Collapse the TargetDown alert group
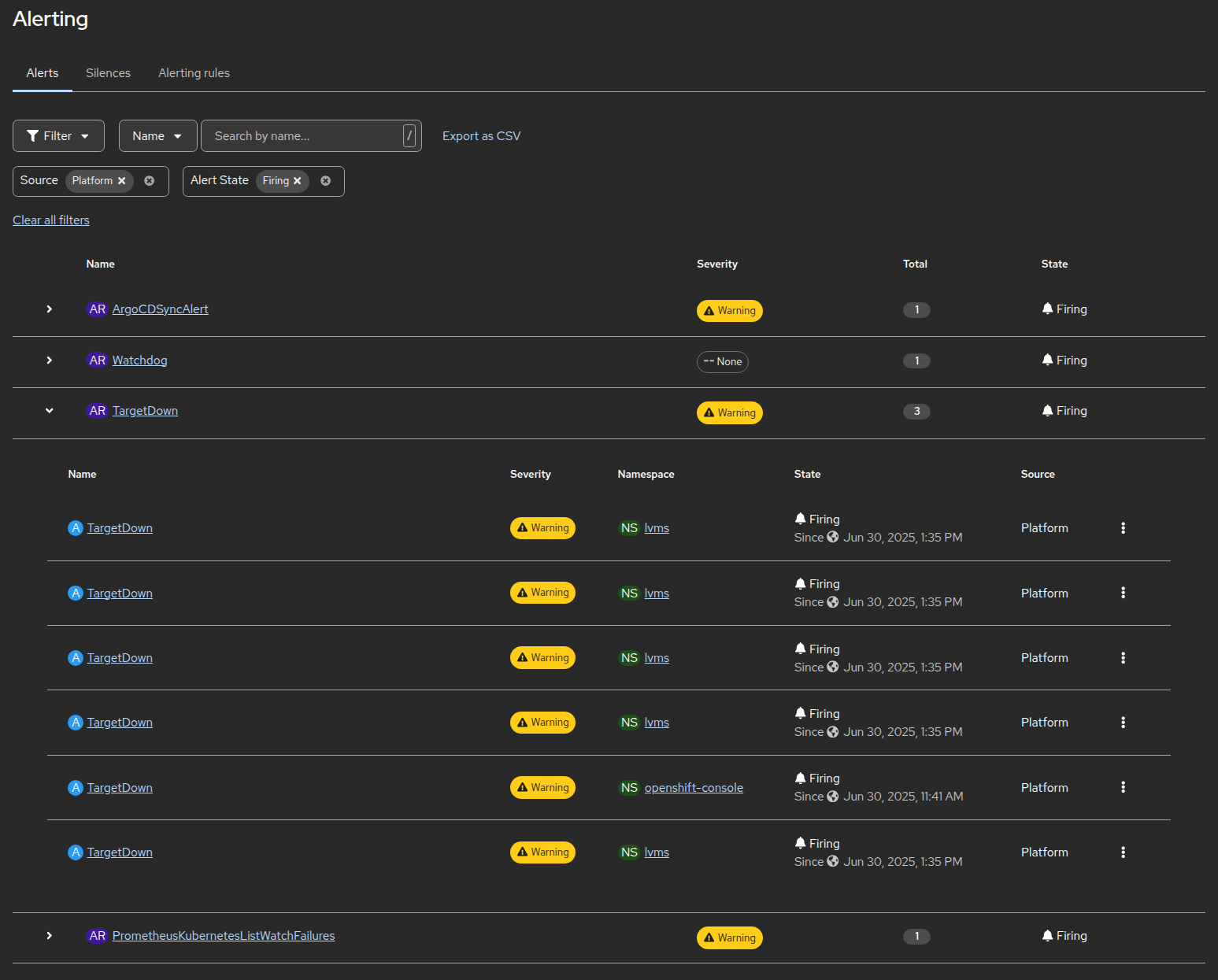 [x=50, y=411]
